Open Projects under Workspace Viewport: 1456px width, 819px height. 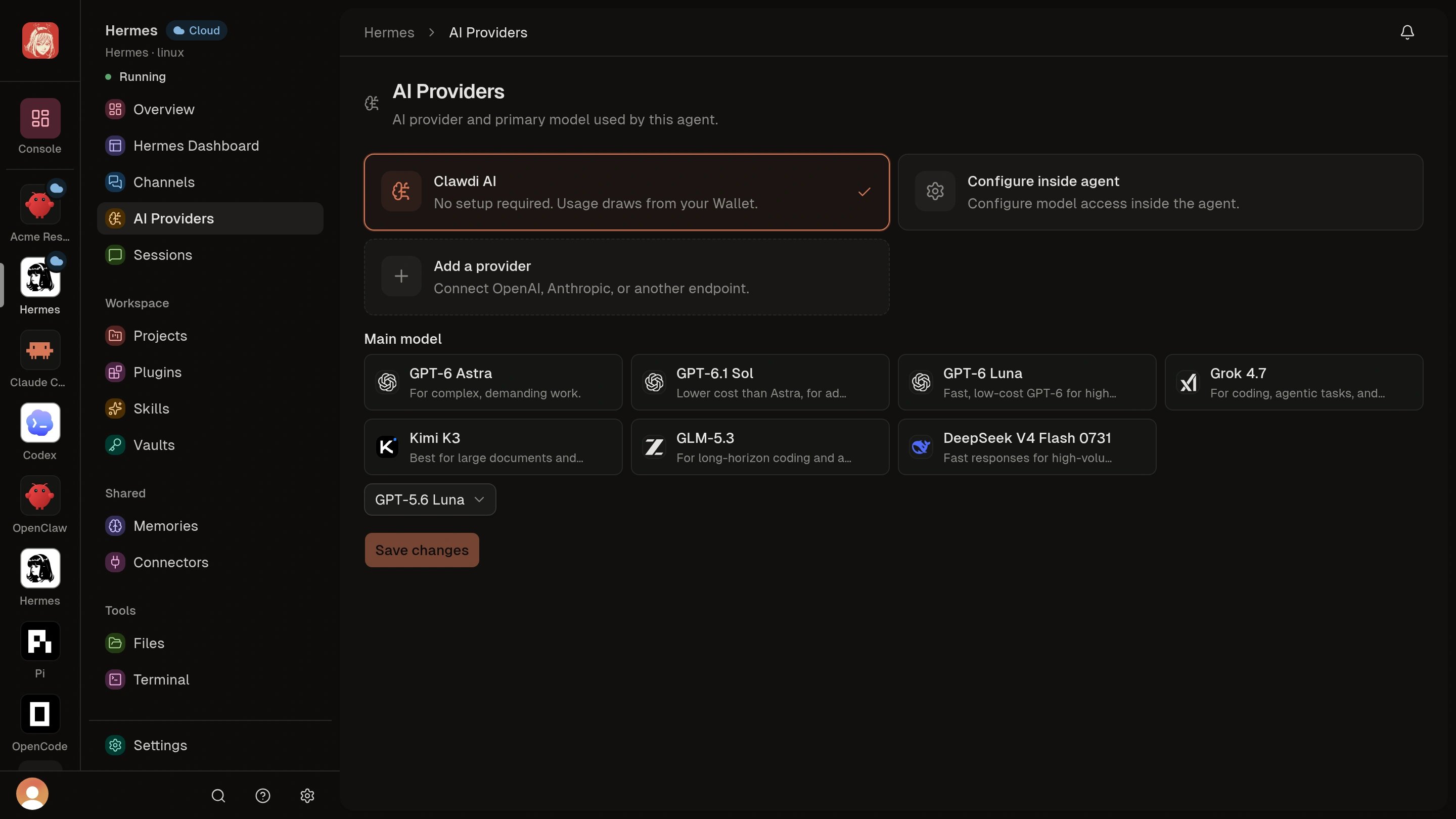coord(210,336)
